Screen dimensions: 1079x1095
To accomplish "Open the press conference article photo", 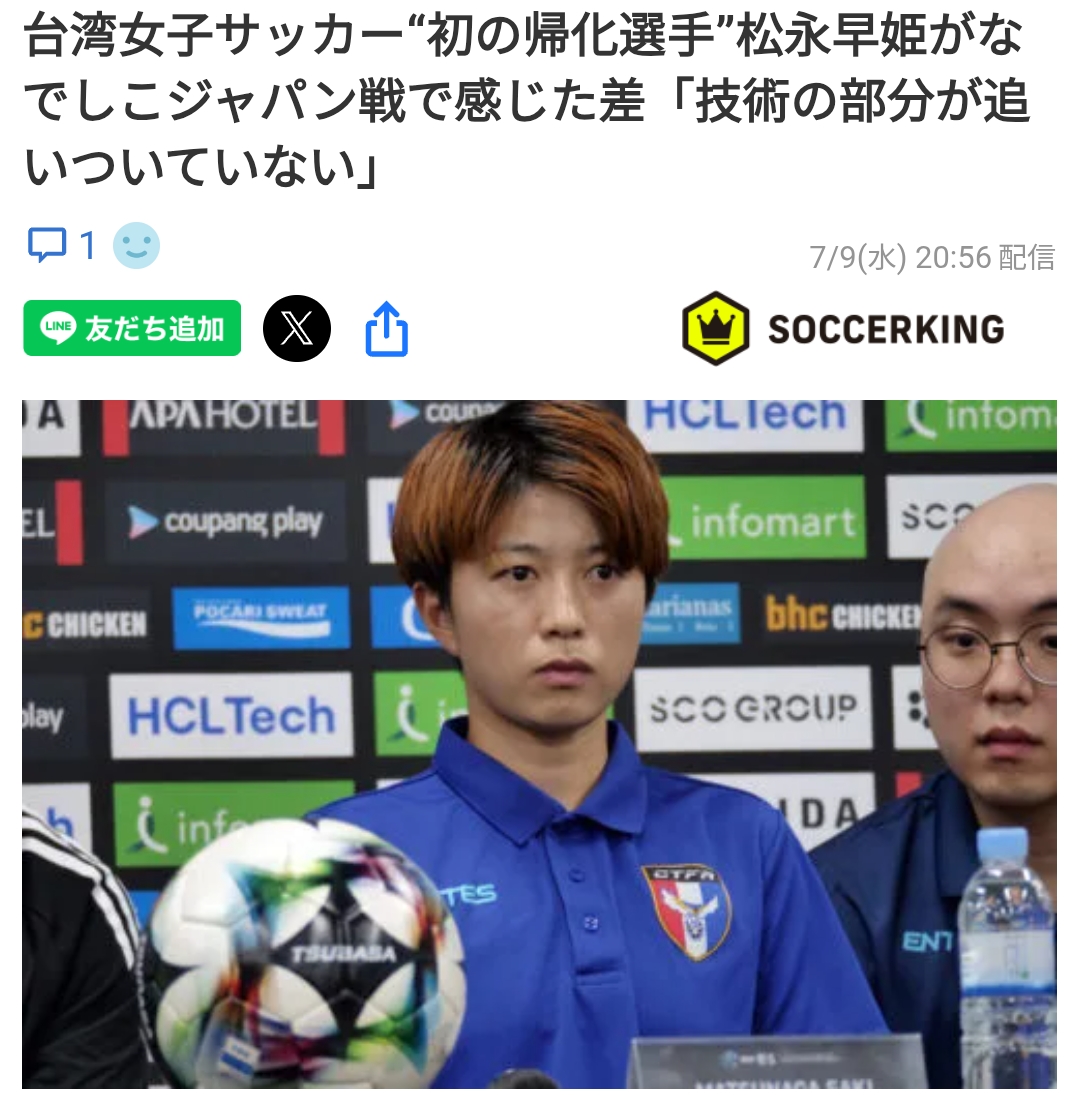I will pyautogui.click(x=539, y=744).
